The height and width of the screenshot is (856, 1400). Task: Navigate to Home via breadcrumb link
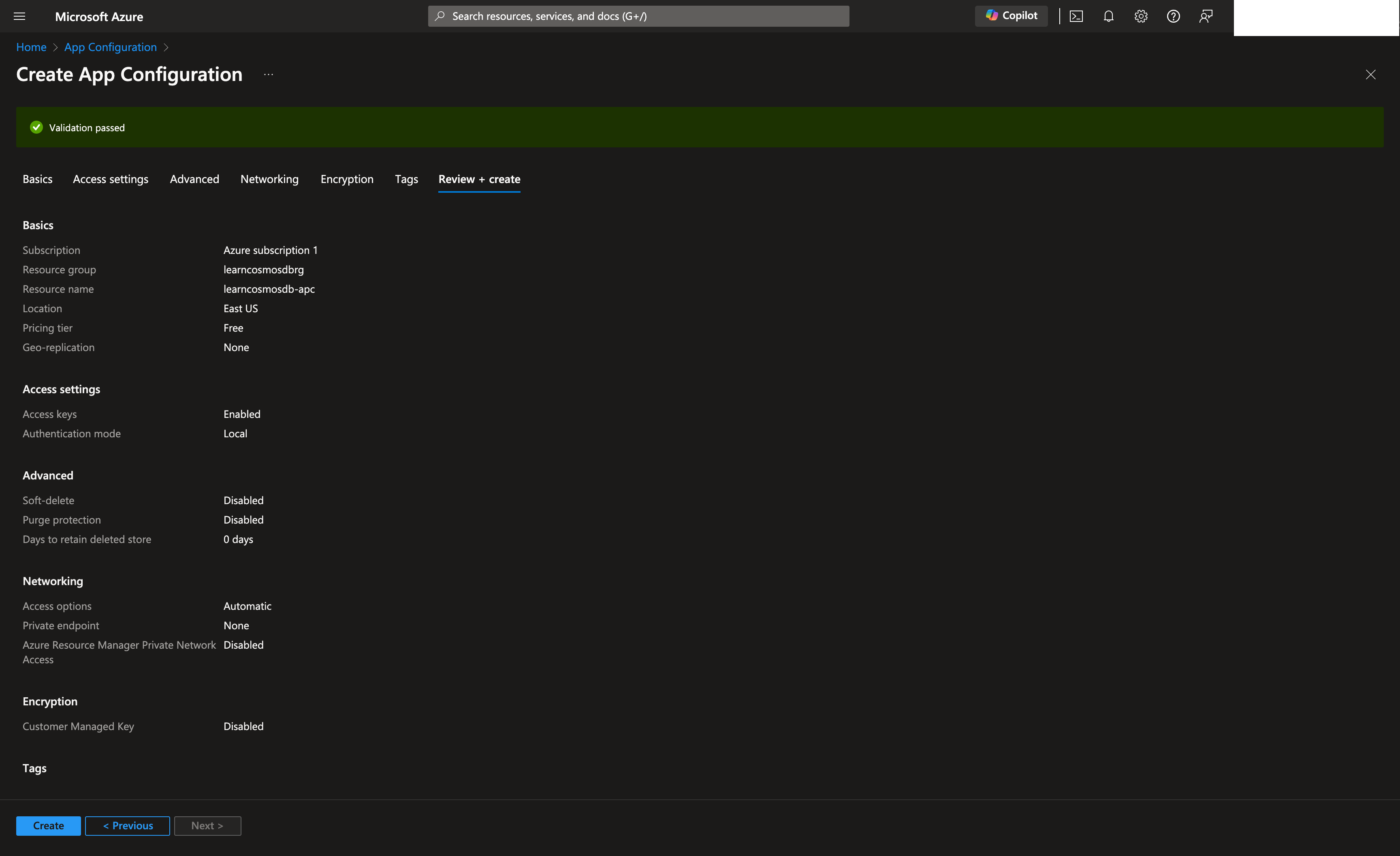pyautogui.click(x=31, y=47)
